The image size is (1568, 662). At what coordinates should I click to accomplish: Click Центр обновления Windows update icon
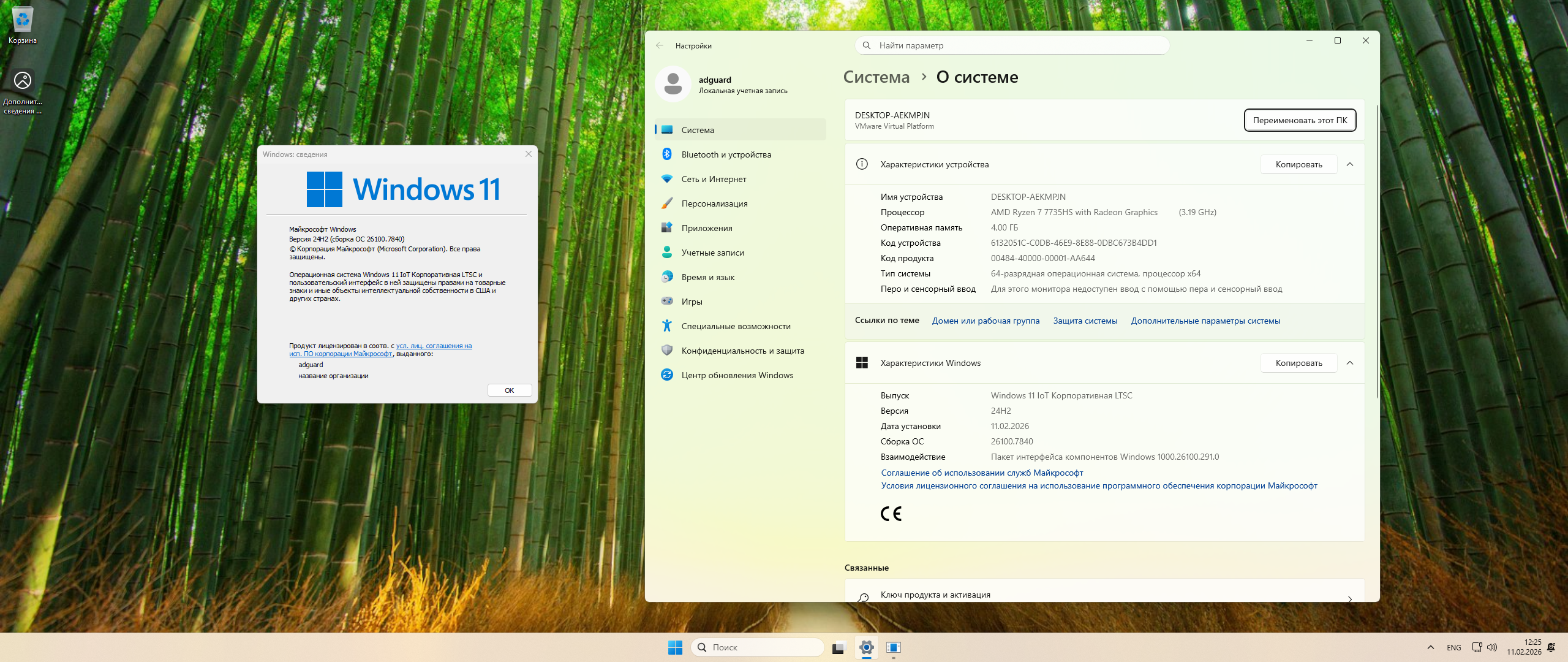(x=667, y=375)
